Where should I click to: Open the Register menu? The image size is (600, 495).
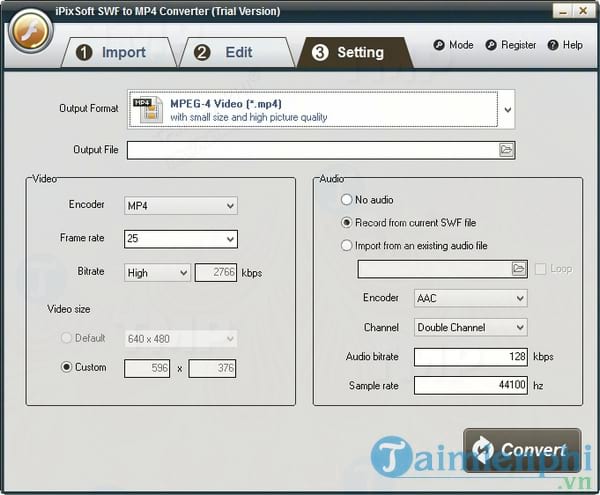pyautogui.click(x=511, y=45)
